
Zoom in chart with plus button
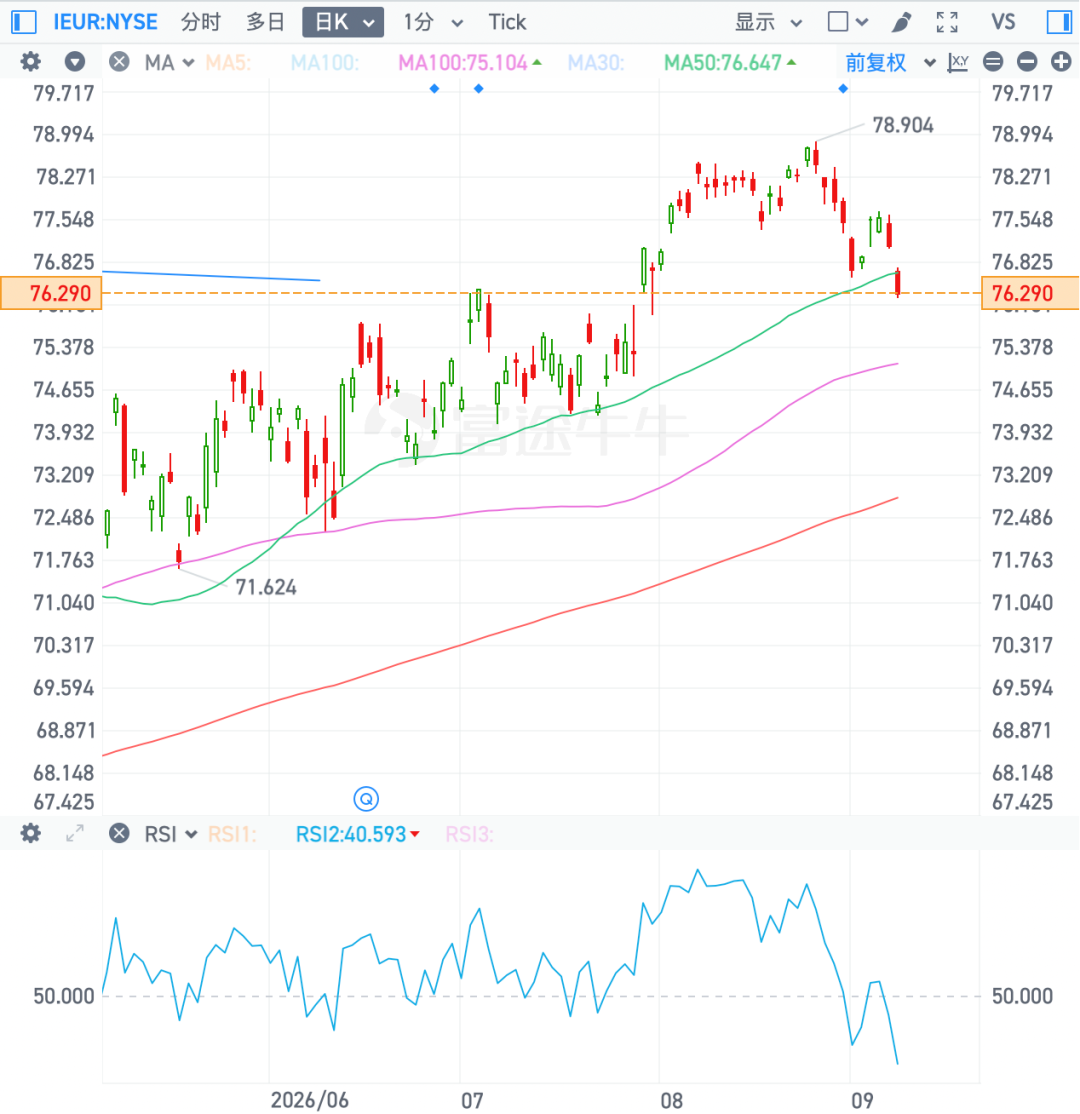[x=1061, y=62]
